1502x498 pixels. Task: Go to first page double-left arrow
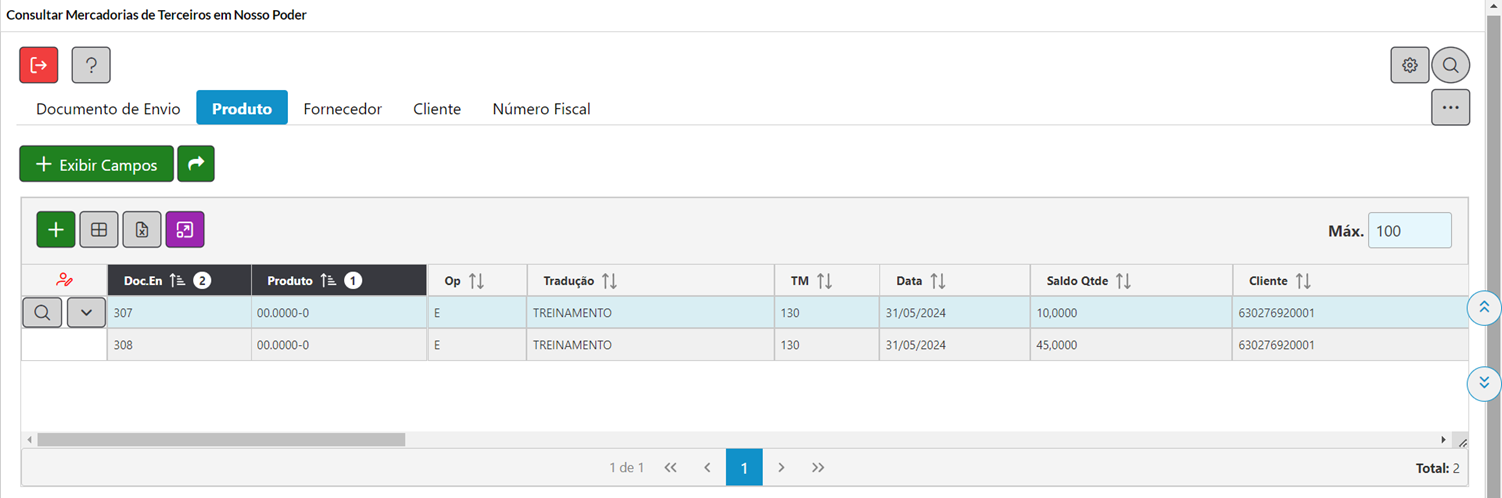pos(671,467)
